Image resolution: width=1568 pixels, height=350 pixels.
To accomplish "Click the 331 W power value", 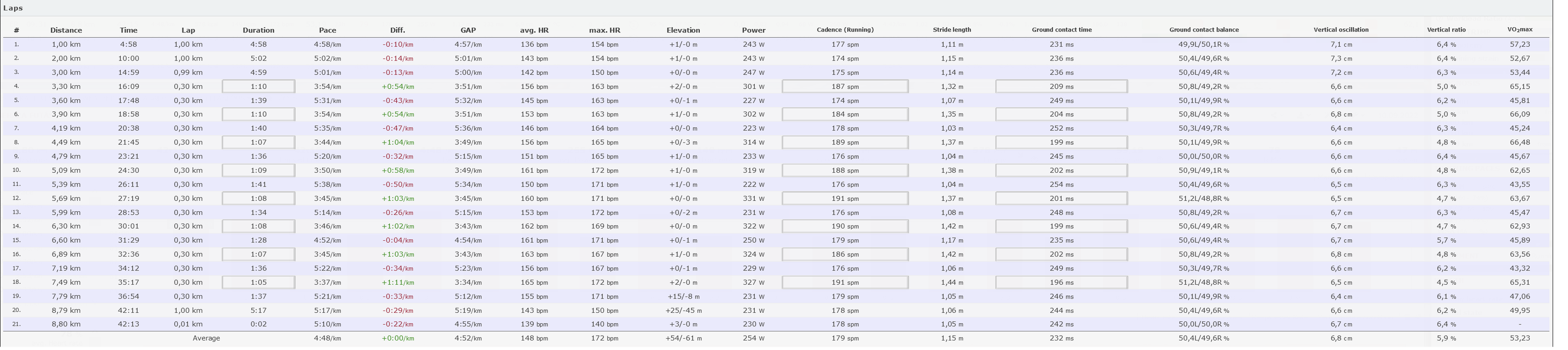I will 754,198.
